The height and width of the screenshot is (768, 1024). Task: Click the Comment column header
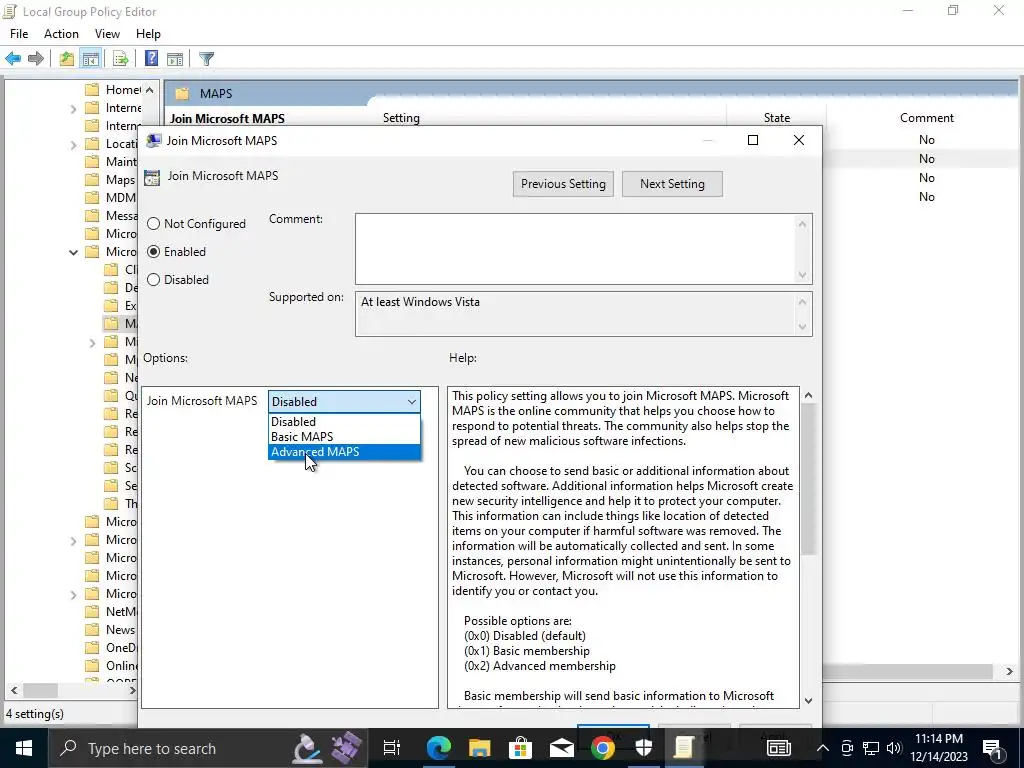(x=926, y=118)
